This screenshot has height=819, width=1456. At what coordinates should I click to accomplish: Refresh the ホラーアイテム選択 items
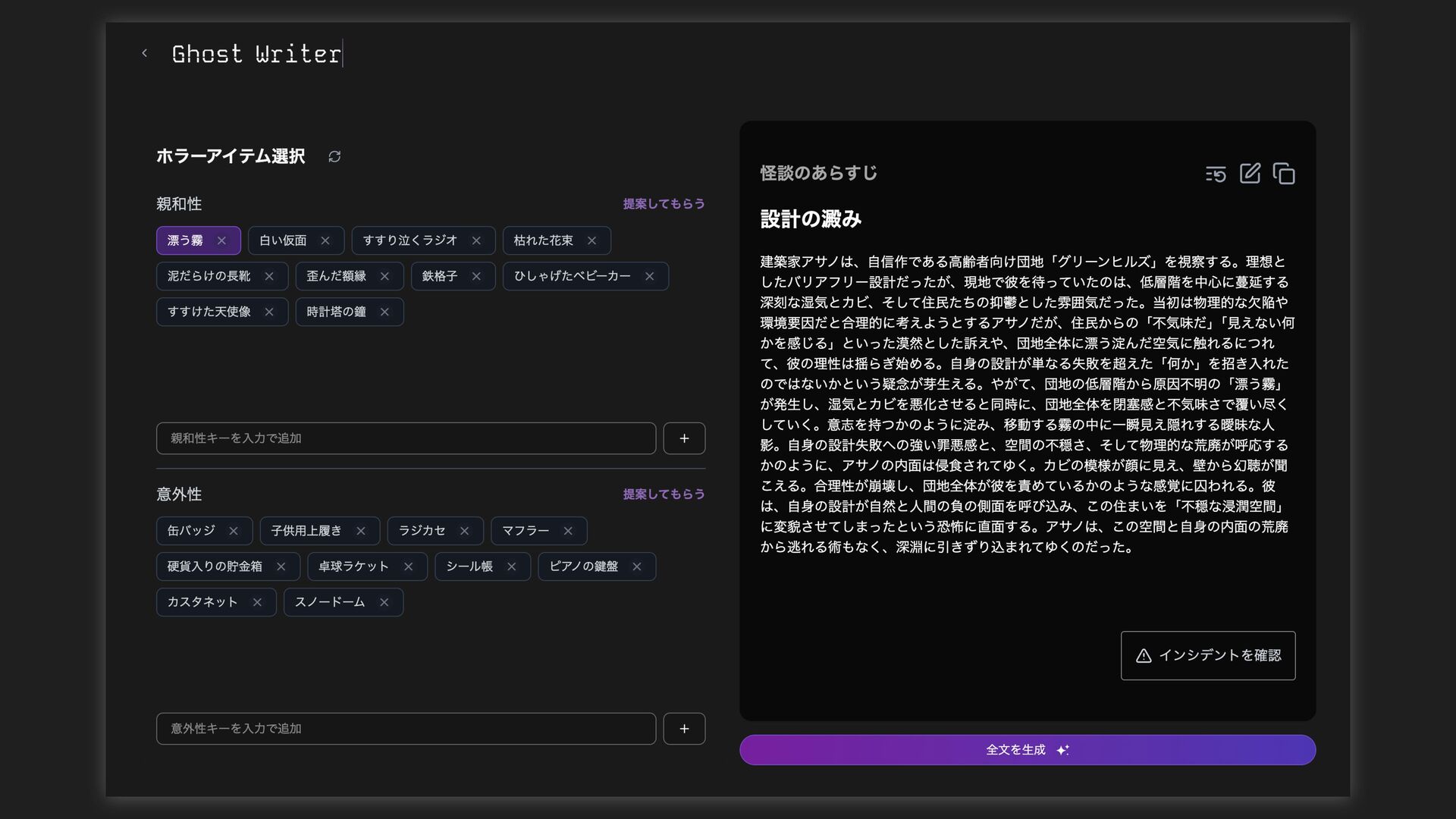click(334, 156)
